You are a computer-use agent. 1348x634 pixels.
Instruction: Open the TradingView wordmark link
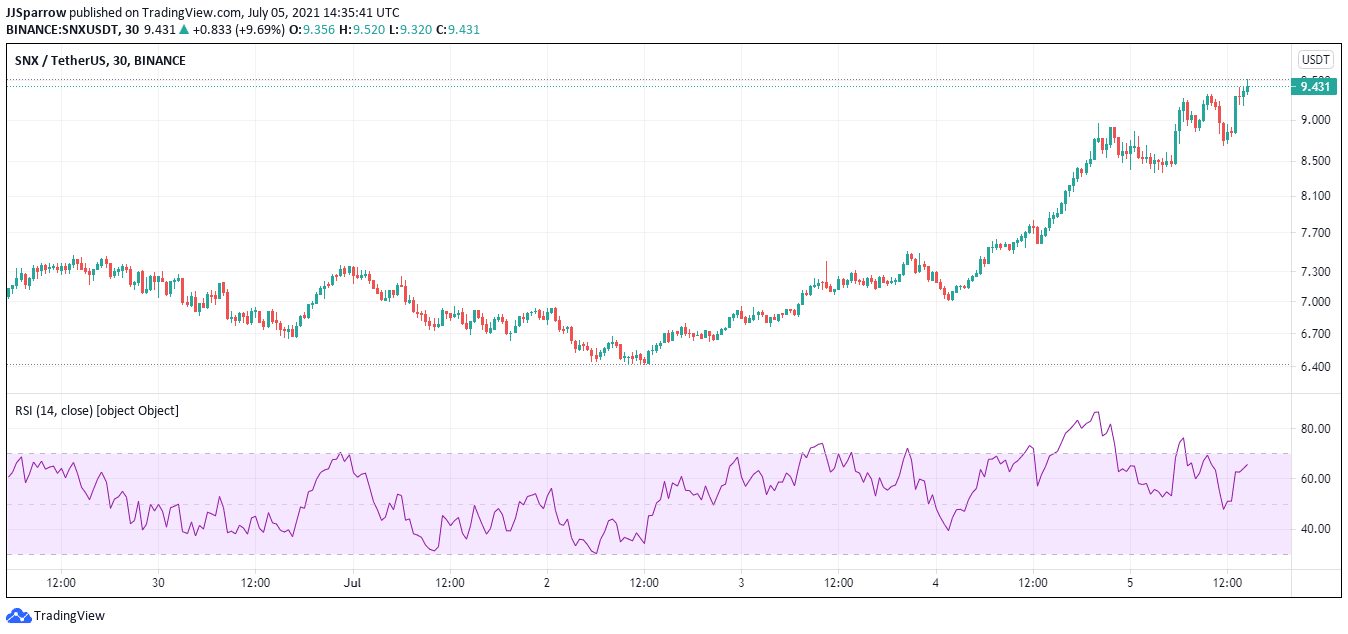click(69, 616)
